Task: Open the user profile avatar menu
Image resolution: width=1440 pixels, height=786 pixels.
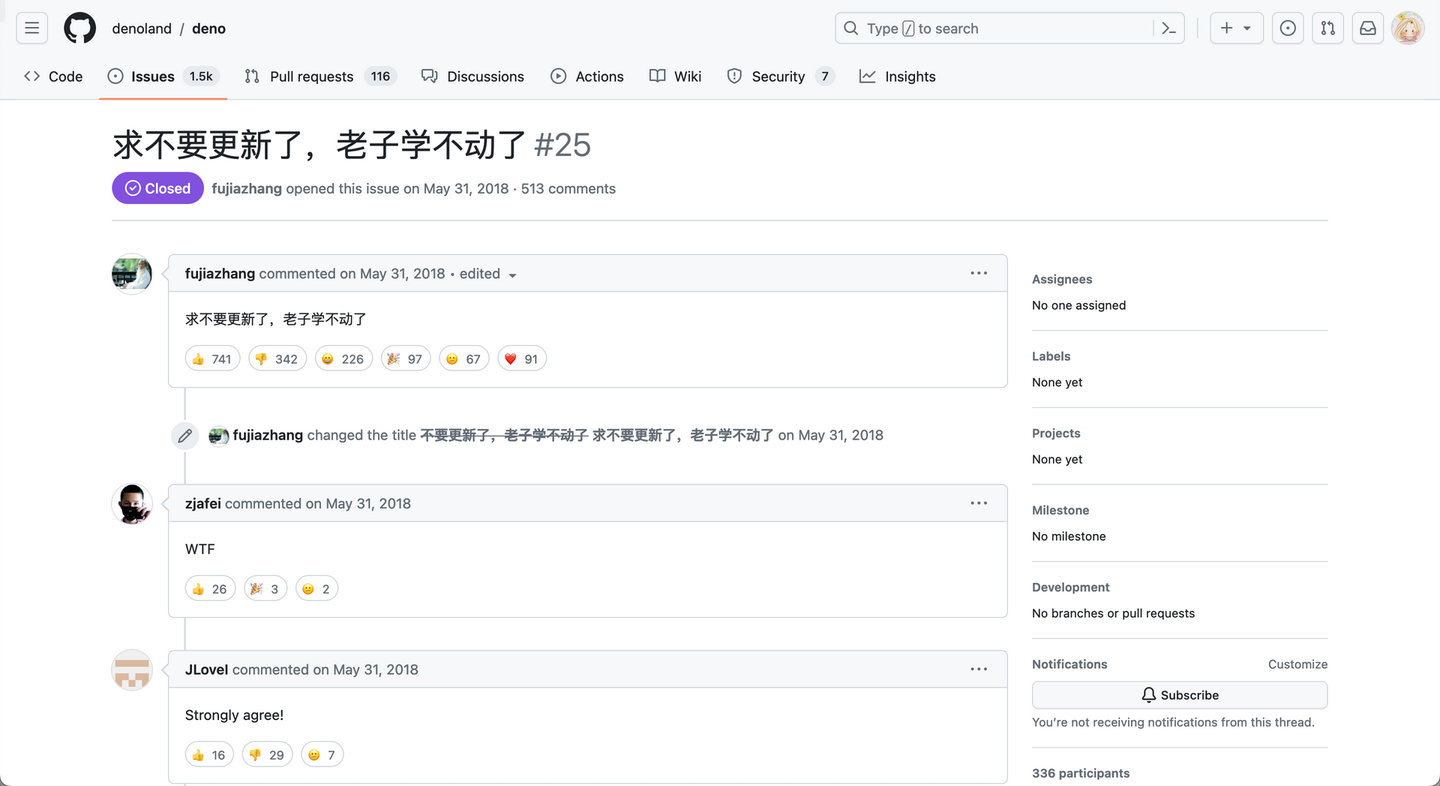Action: coord(1408,28)
